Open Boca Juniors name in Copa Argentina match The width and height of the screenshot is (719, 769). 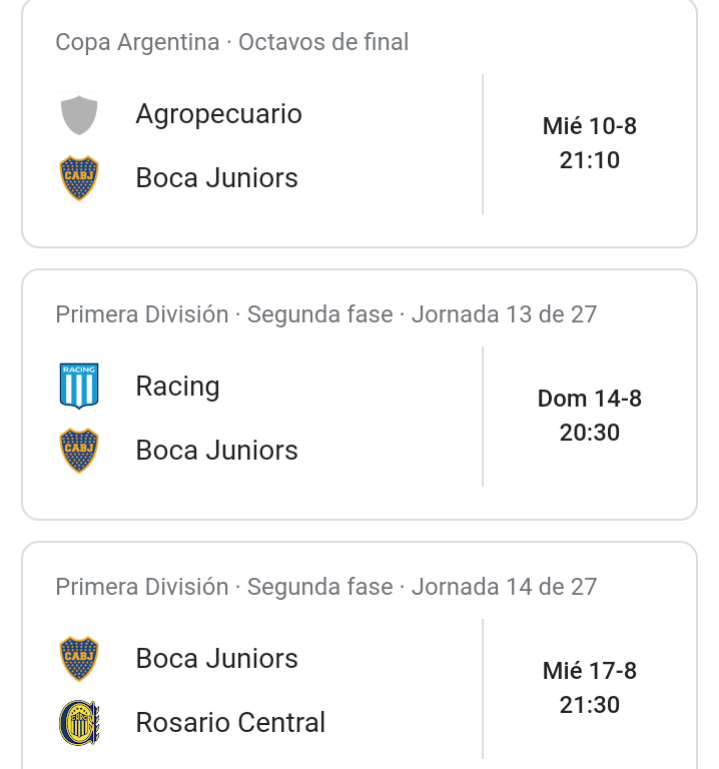pyautogui.click(x=217, y=178)
